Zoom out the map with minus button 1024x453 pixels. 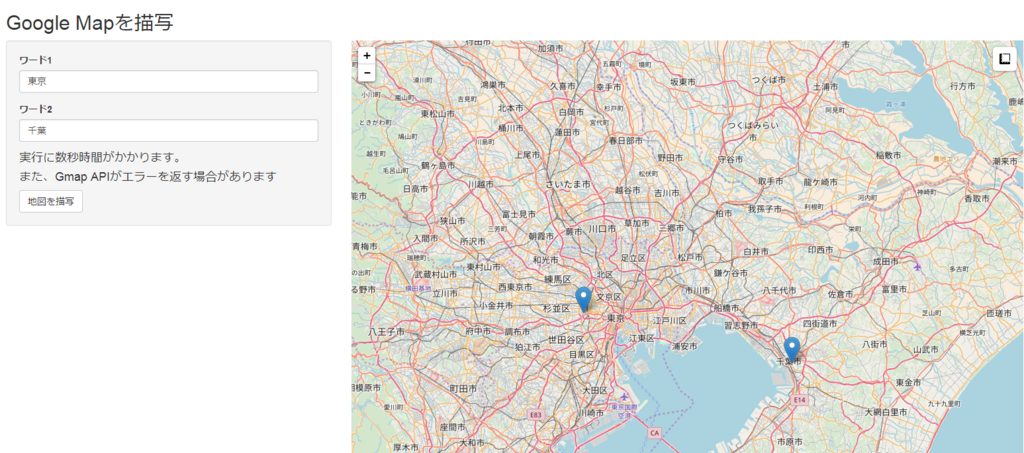point(367,72)
